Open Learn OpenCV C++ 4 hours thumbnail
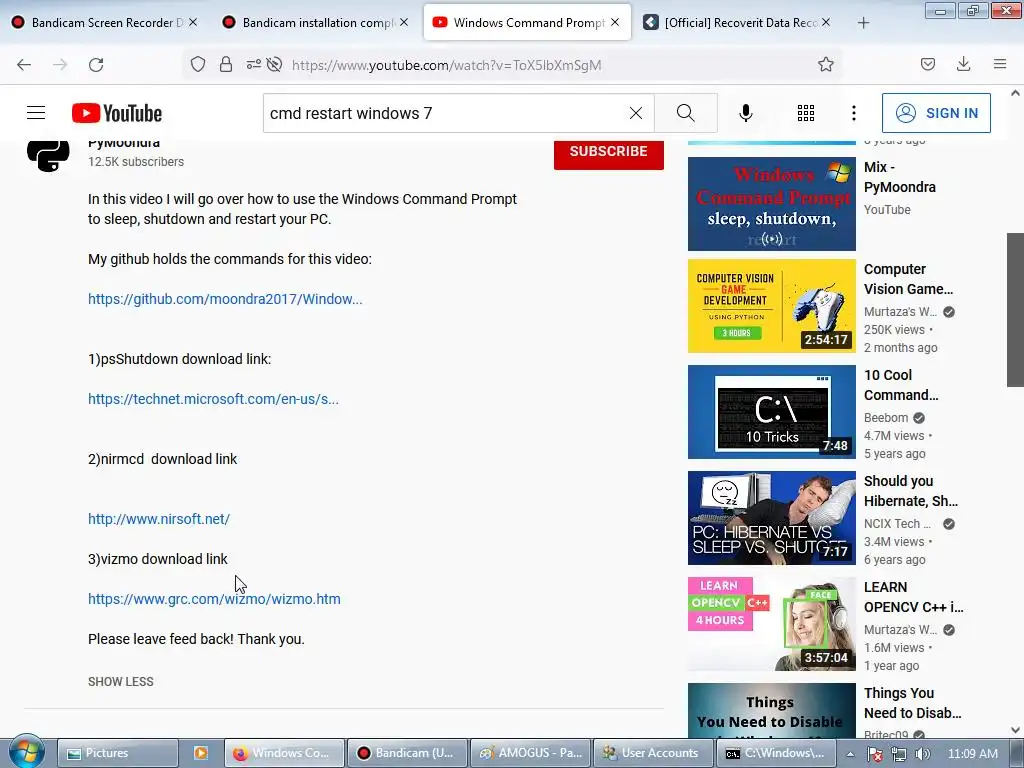 [x=771, y=624]
